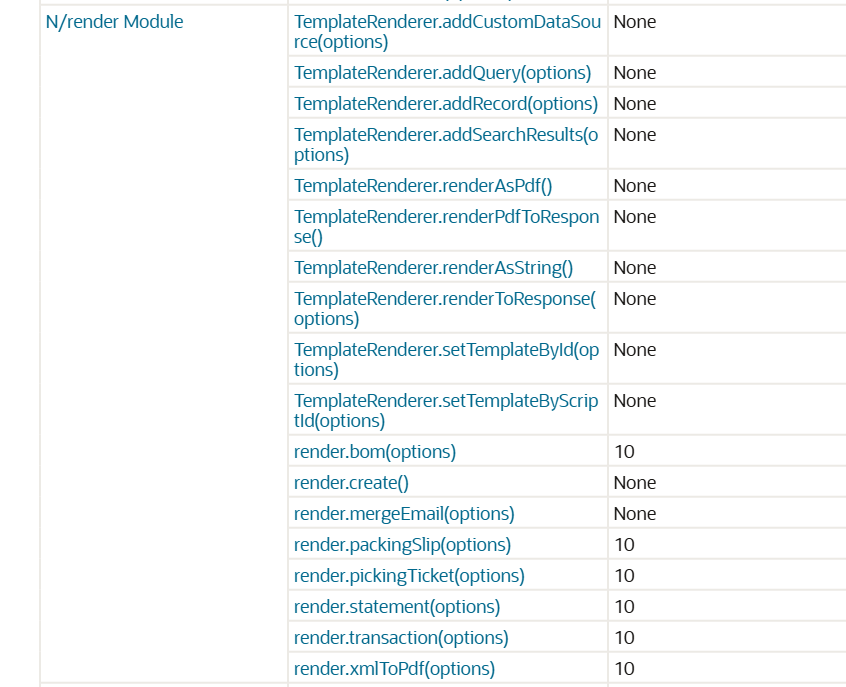Viewport: 846px width, 687px height.
Task: Follow TemplateRenderer.addSearchResults(options) link
Action: [x=445, y=144]
